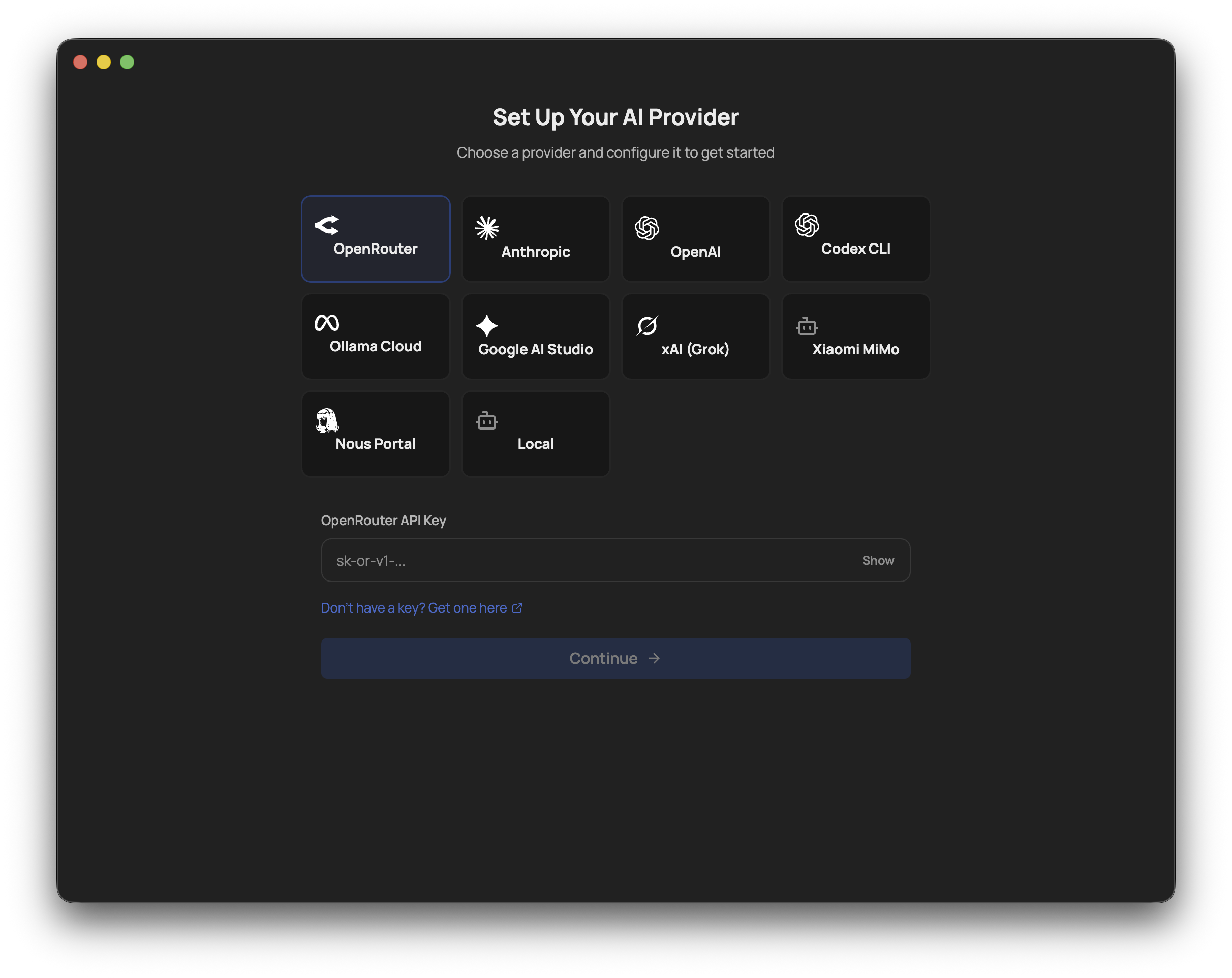Click the arrow icon in Continue button
The image size is (1232, 978).
pos(654,658)
